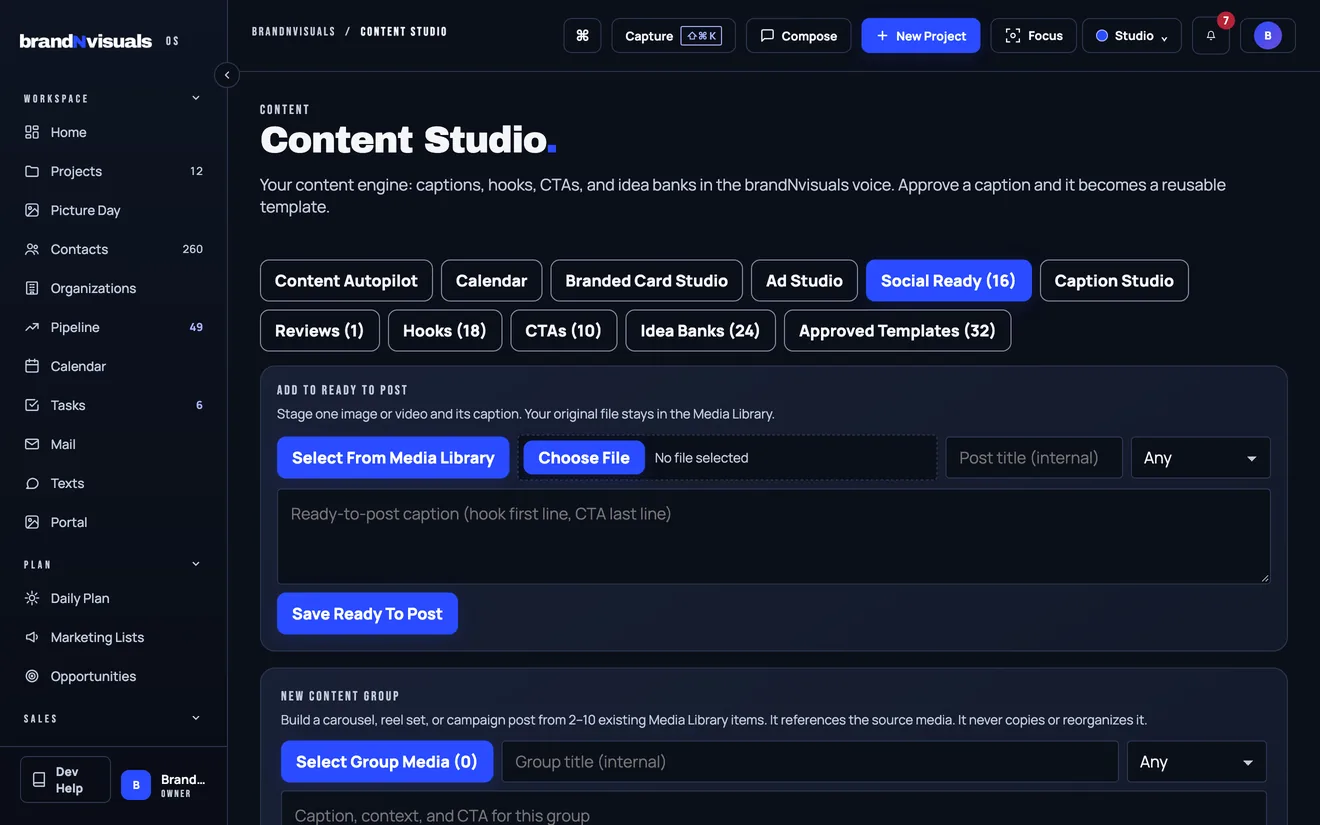Open Marketing Lists megaphone icon
Screen dimensions: 1320x825
click(32, 637)
